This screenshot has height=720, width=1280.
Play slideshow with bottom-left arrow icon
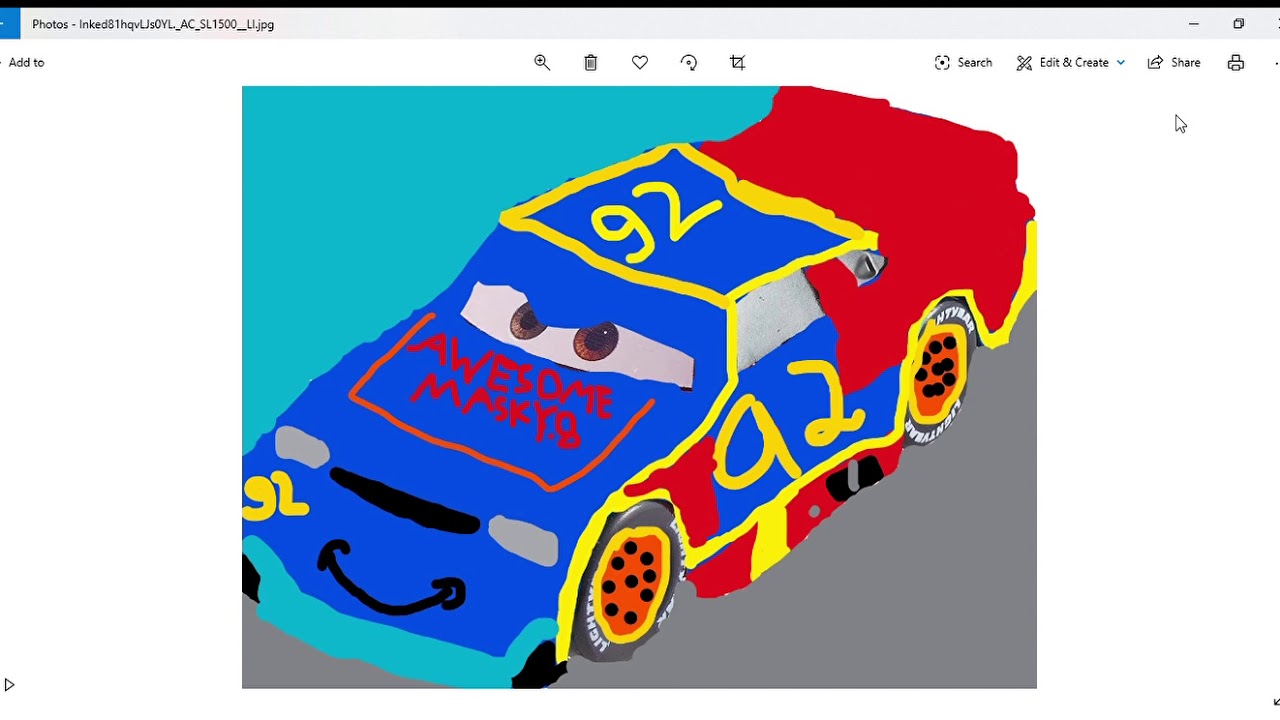pos(9,685)
